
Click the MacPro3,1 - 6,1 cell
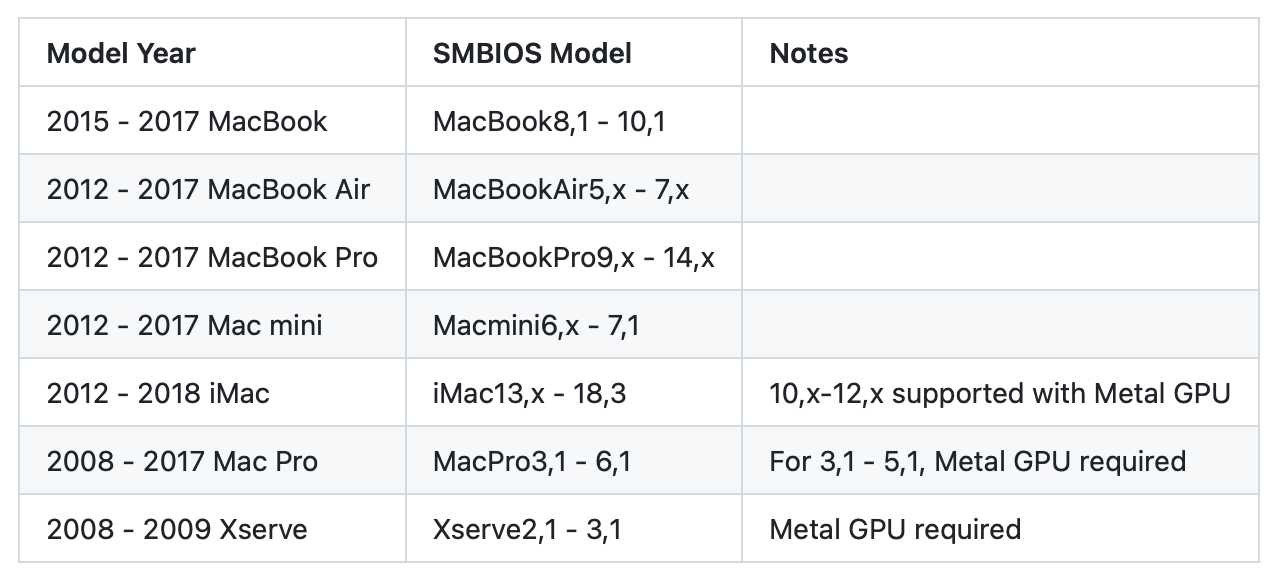click(x=532, y=461)
